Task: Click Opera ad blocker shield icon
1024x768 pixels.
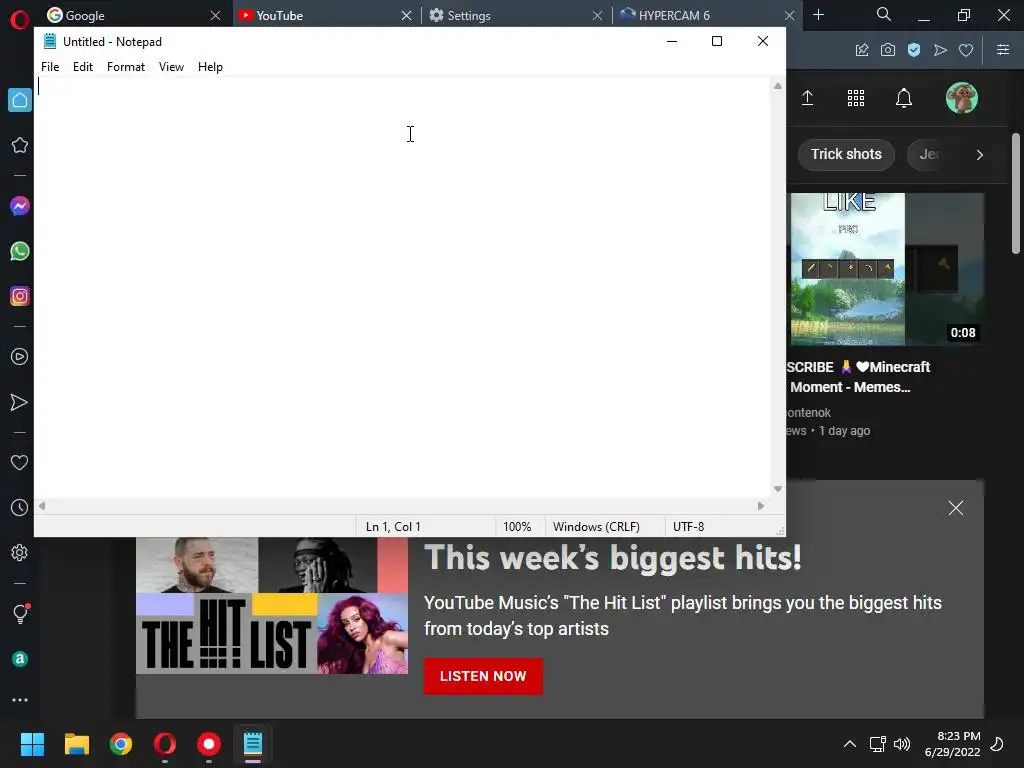Action: click(914, 50)
